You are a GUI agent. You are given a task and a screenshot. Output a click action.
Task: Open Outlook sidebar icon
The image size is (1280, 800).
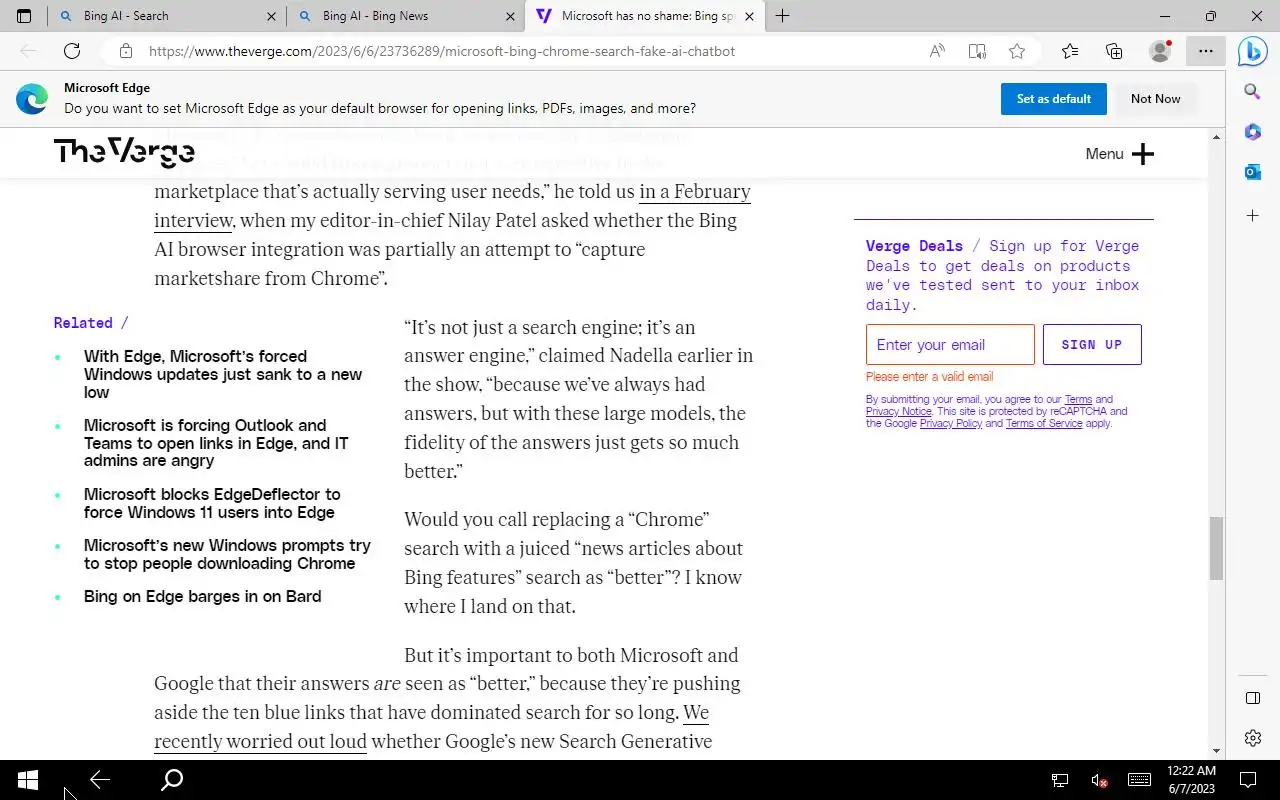1252,172
